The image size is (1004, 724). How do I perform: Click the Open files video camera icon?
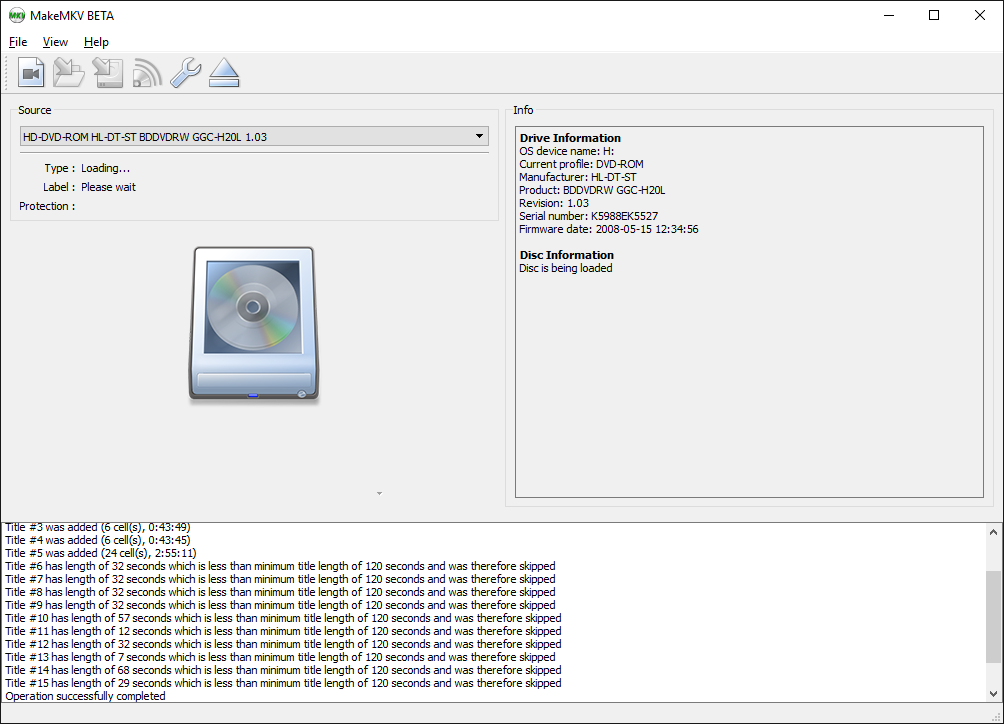pos(31,73)
